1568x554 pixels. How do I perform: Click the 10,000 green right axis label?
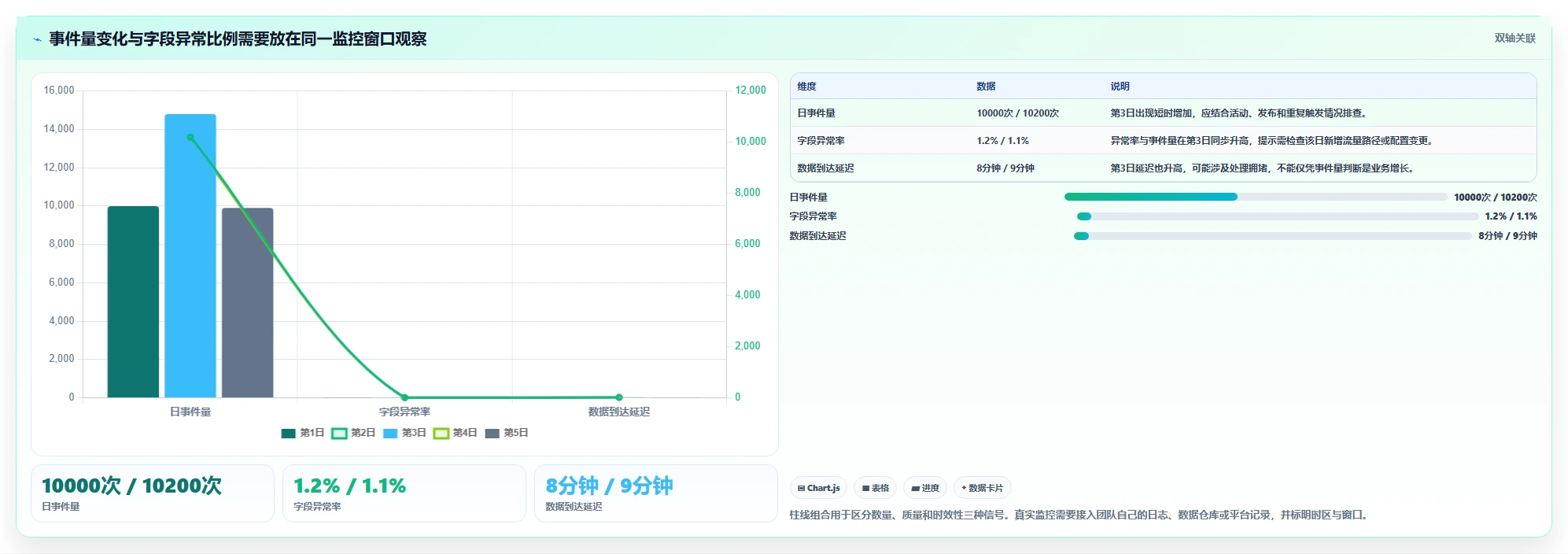751,142
